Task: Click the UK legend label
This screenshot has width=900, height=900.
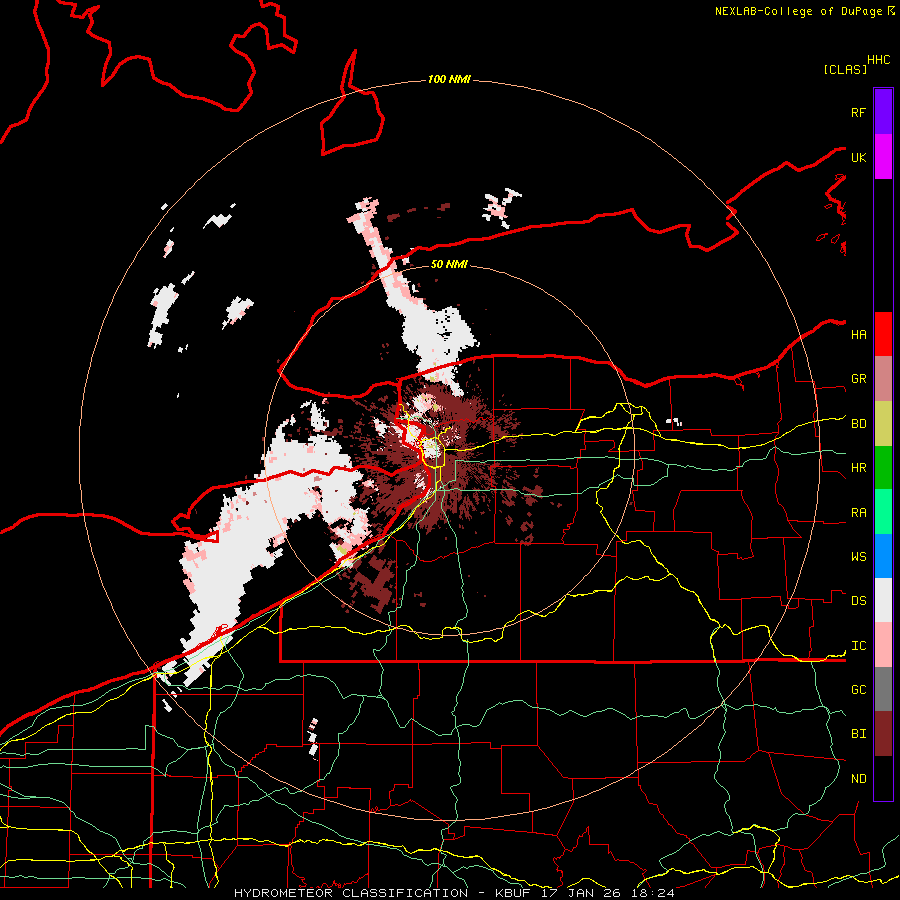Action: click(858, 157)
